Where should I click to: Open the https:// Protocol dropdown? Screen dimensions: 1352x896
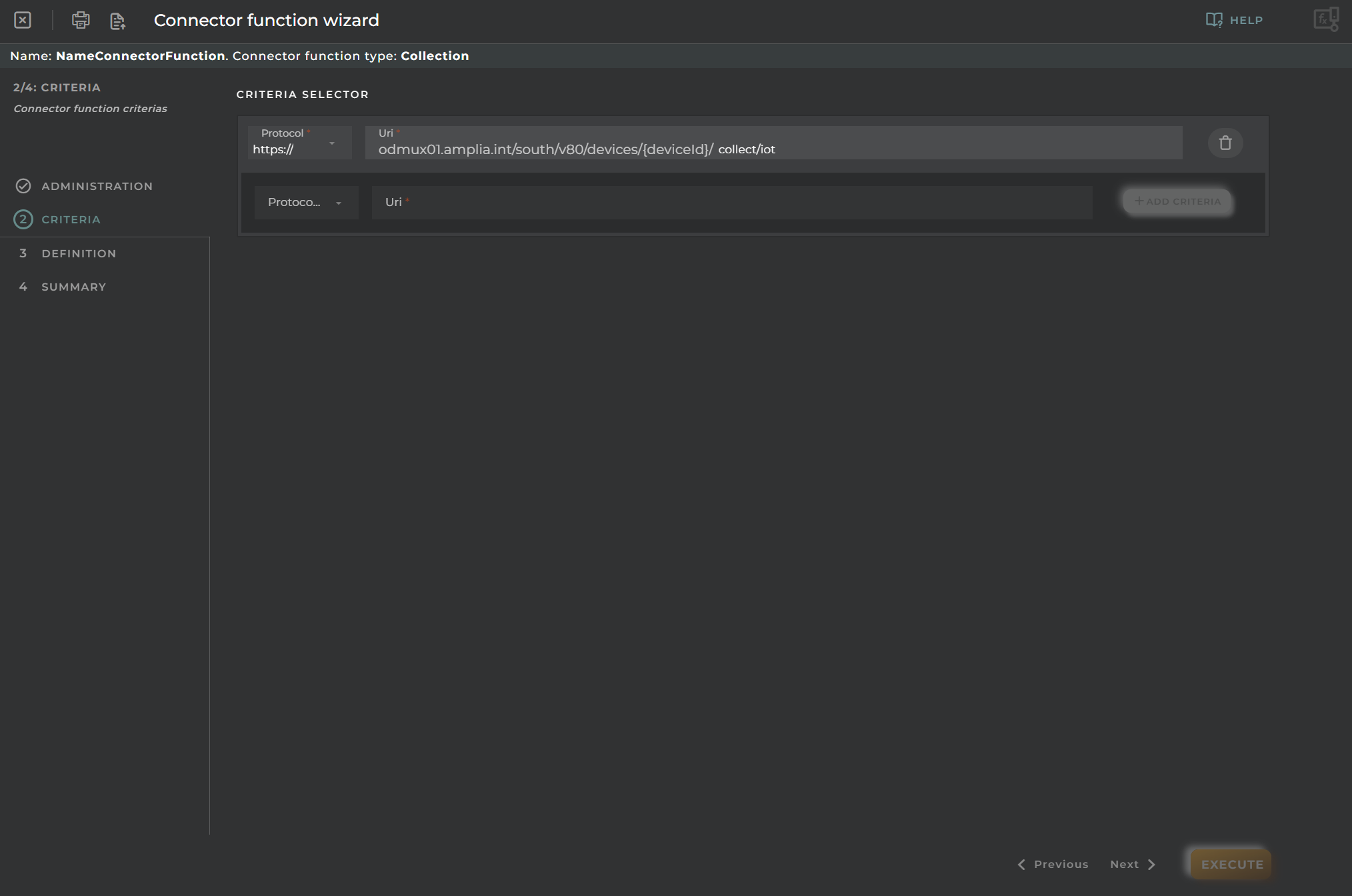click(x=299, y=143)
